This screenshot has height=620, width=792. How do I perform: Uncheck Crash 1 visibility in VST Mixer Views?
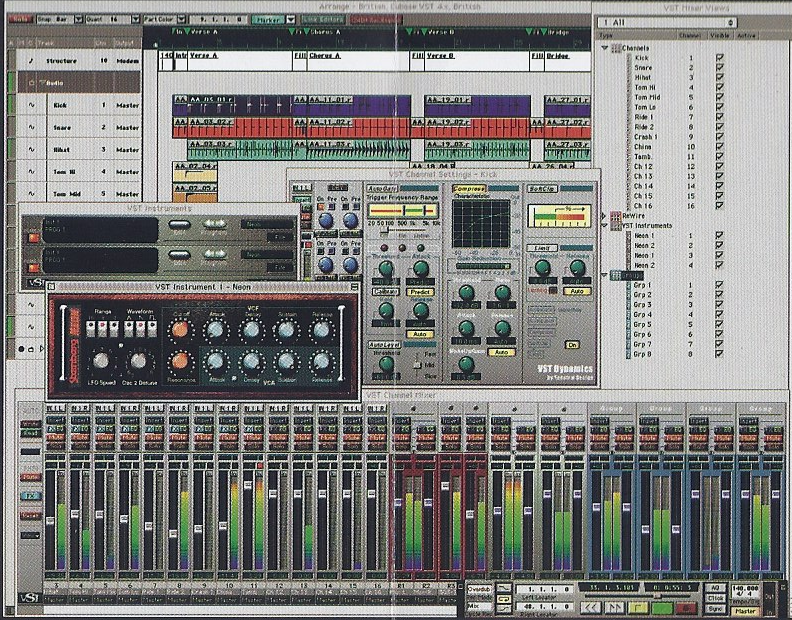(719, 136)
